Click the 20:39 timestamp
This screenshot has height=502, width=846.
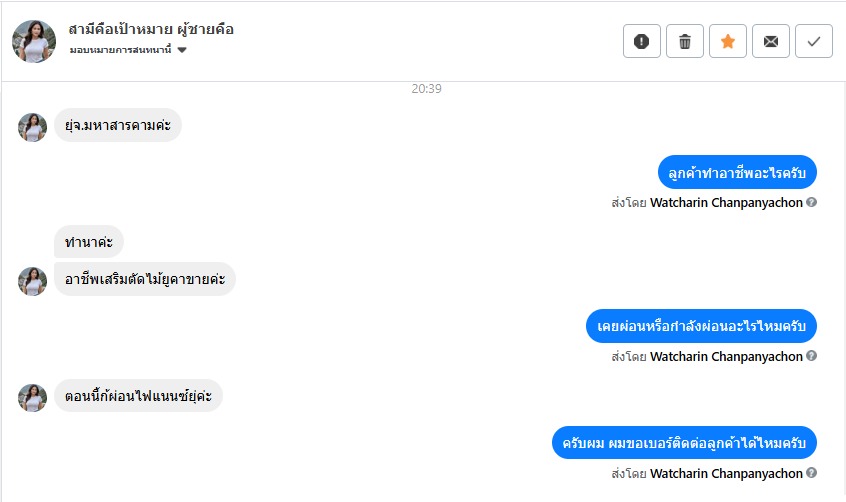coord(426,89)
